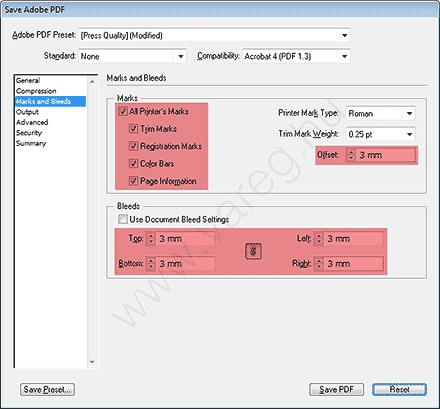The width and height of the screenshot is (440, 409).
Task: Click the sidebar list scroll-up arrow
Action: pos(92,82)
